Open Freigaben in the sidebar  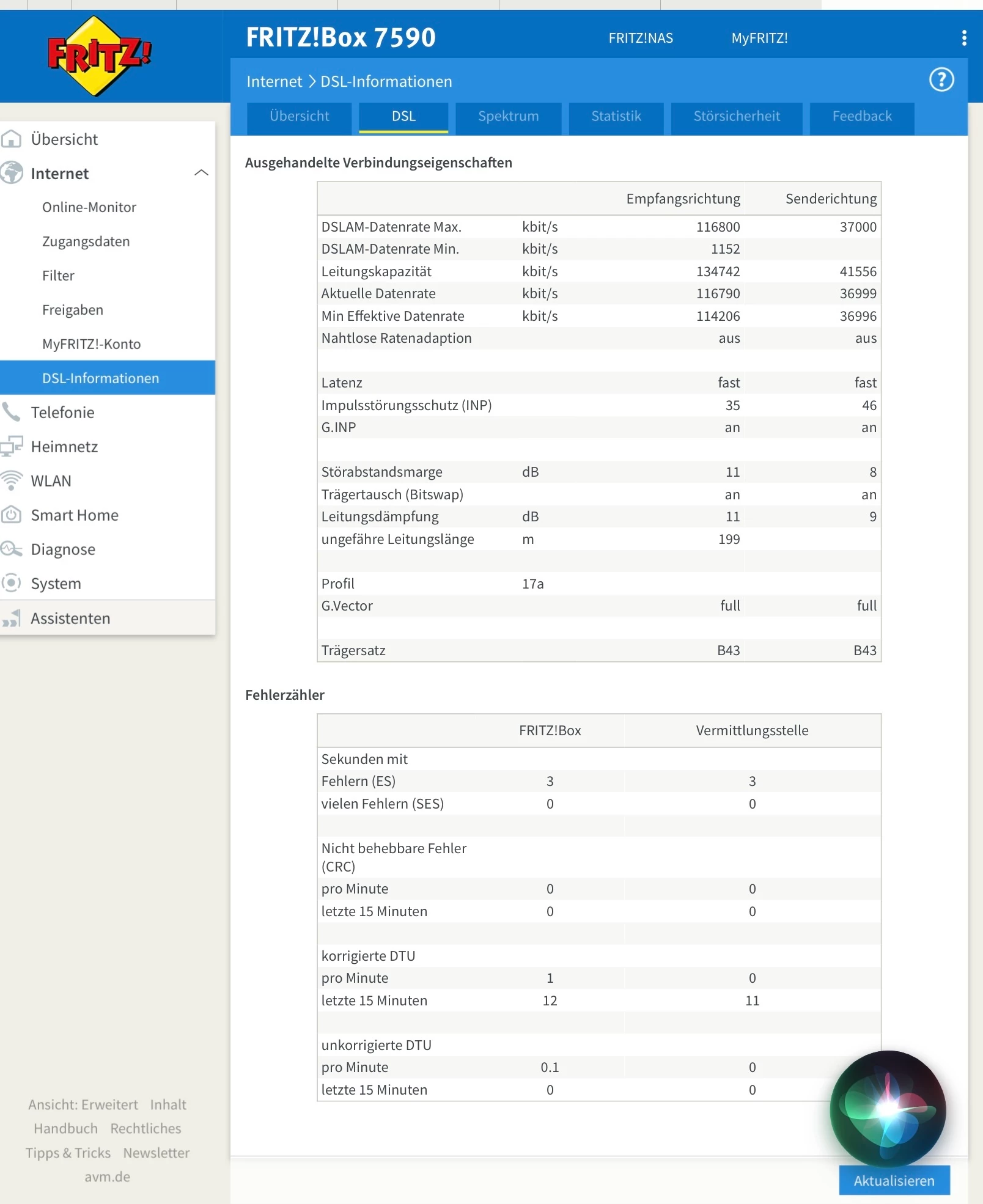pyautogui.click(x=73, y=310)
